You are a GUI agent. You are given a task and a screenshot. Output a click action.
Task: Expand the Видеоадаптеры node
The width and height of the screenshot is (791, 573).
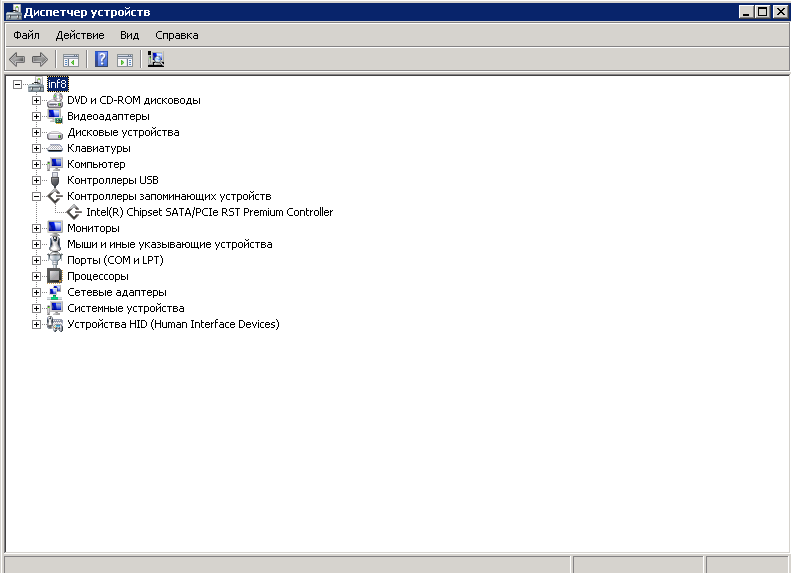pyautogui.click(x=36, y=117)
